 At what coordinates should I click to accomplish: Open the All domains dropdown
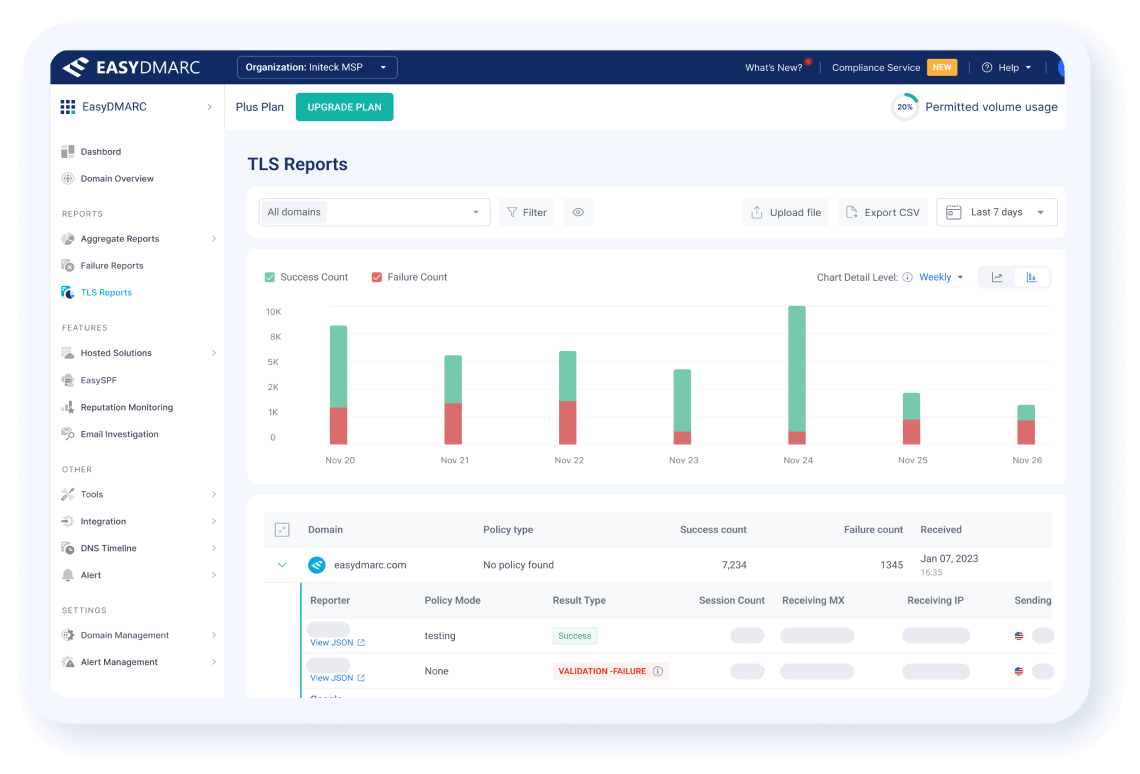click(374, 212)
